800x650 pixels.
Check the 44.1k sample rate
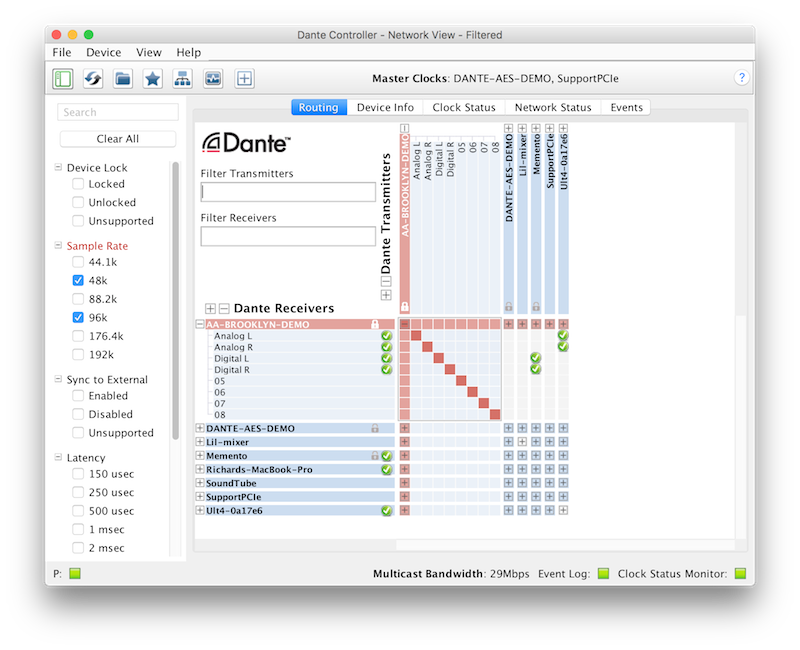[x=78, y=262]
